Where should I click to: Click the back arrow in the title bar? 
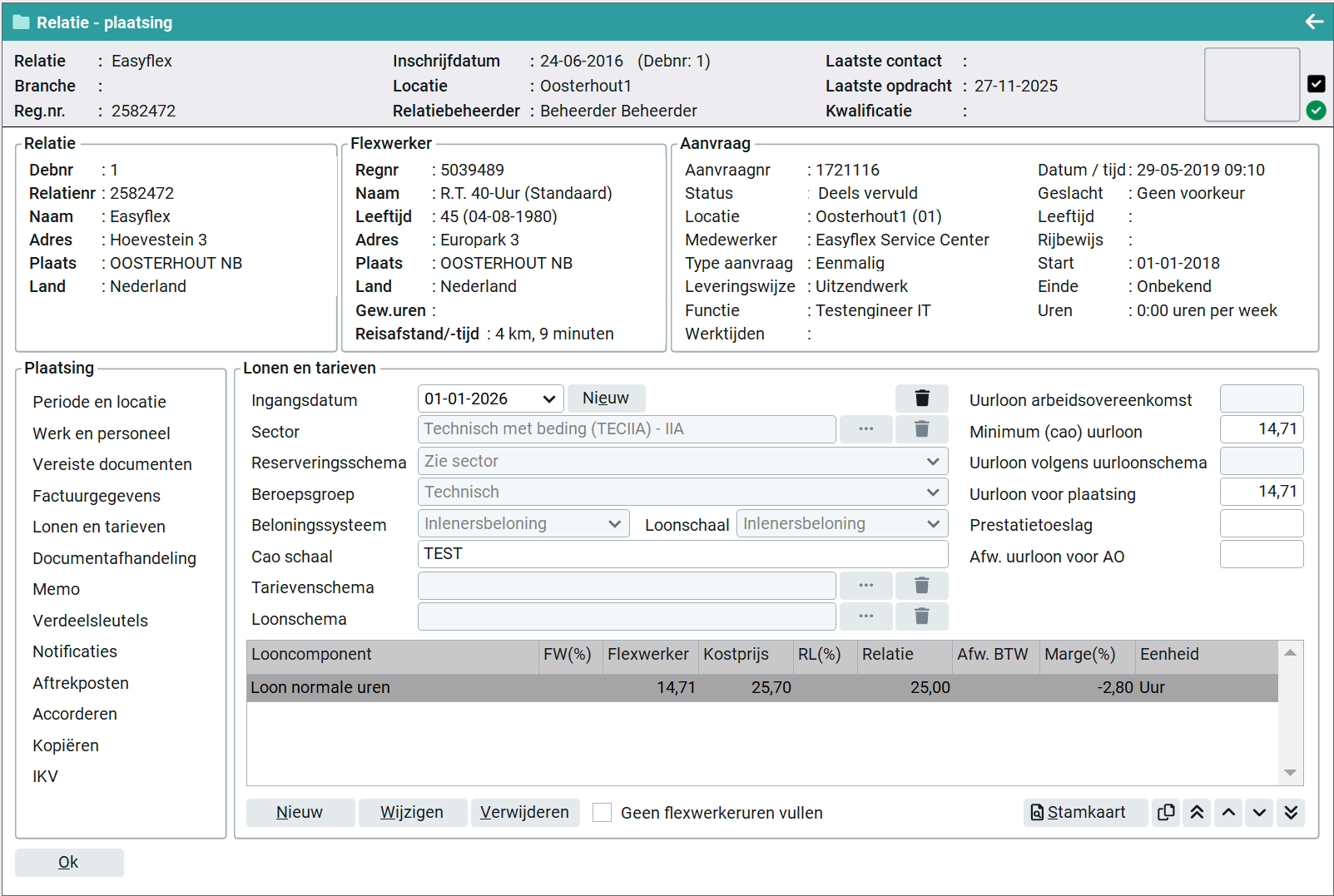tap(1314, 22)
